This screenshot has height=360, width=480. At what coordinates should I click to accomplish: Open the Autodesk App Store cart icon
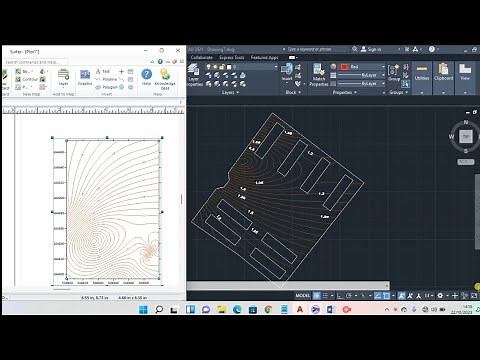(x=407, y=49)
